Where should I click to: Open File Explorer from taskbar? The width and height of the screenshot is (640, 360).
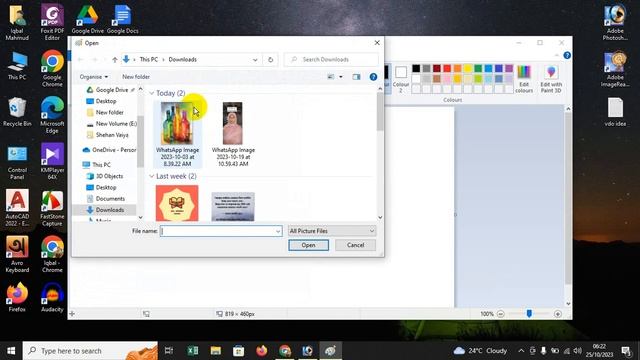coord(216,351)
